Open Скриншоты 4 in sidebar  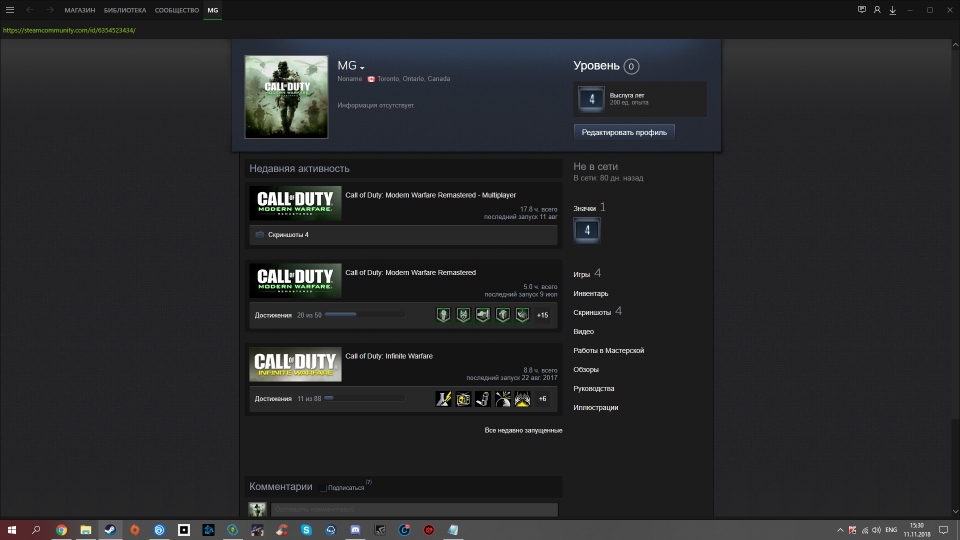[598, 312]
